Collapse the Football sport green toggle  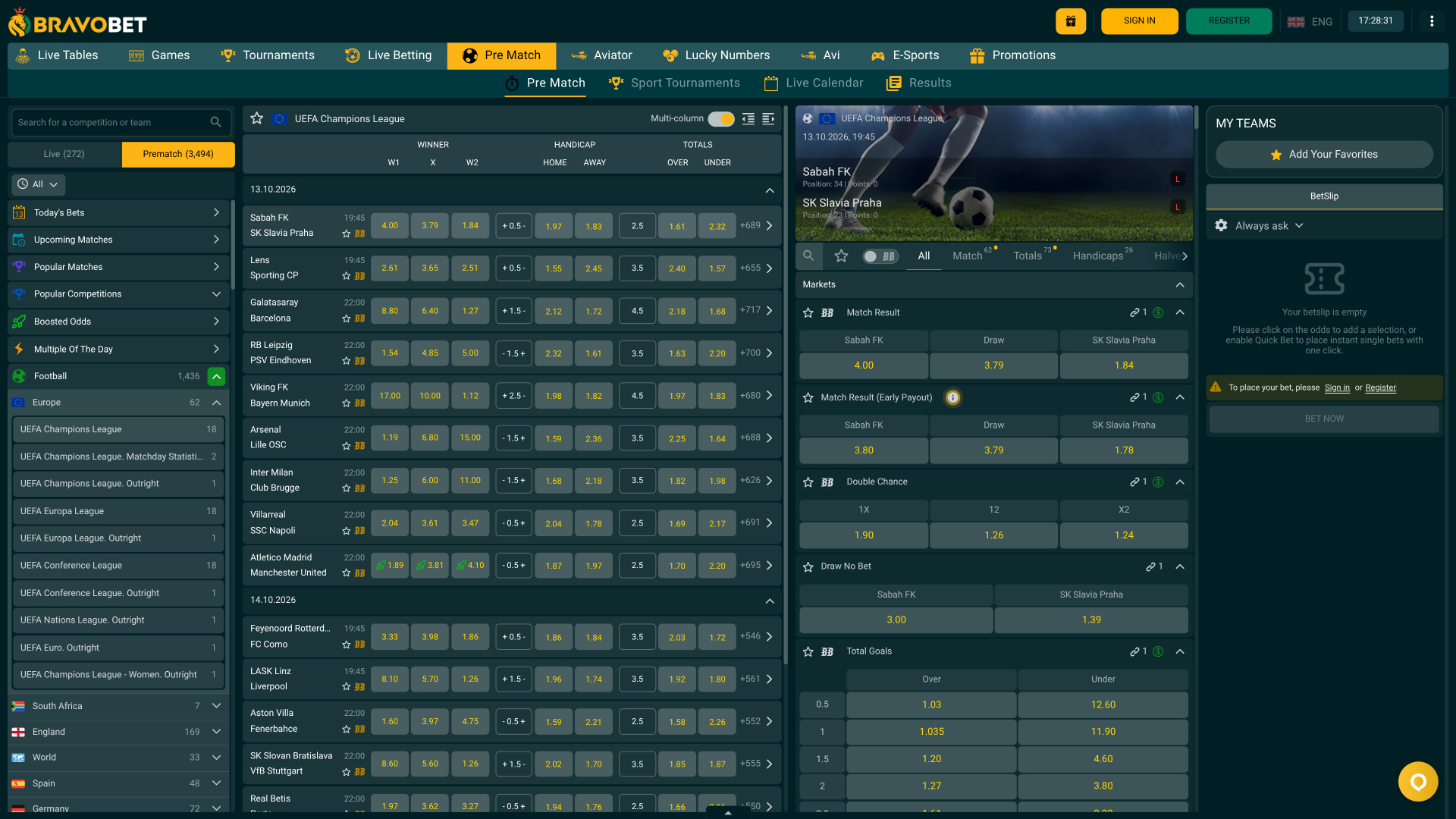click(x=217, y=376)
